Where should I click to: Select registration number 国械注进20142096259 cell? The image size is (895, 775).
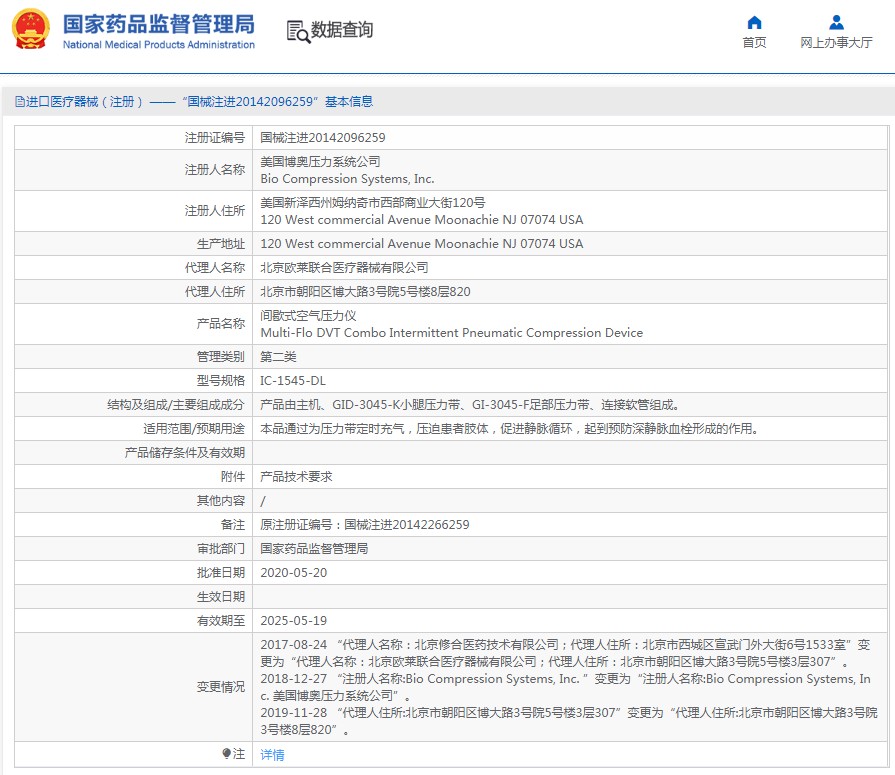click(x=322, y=138)
